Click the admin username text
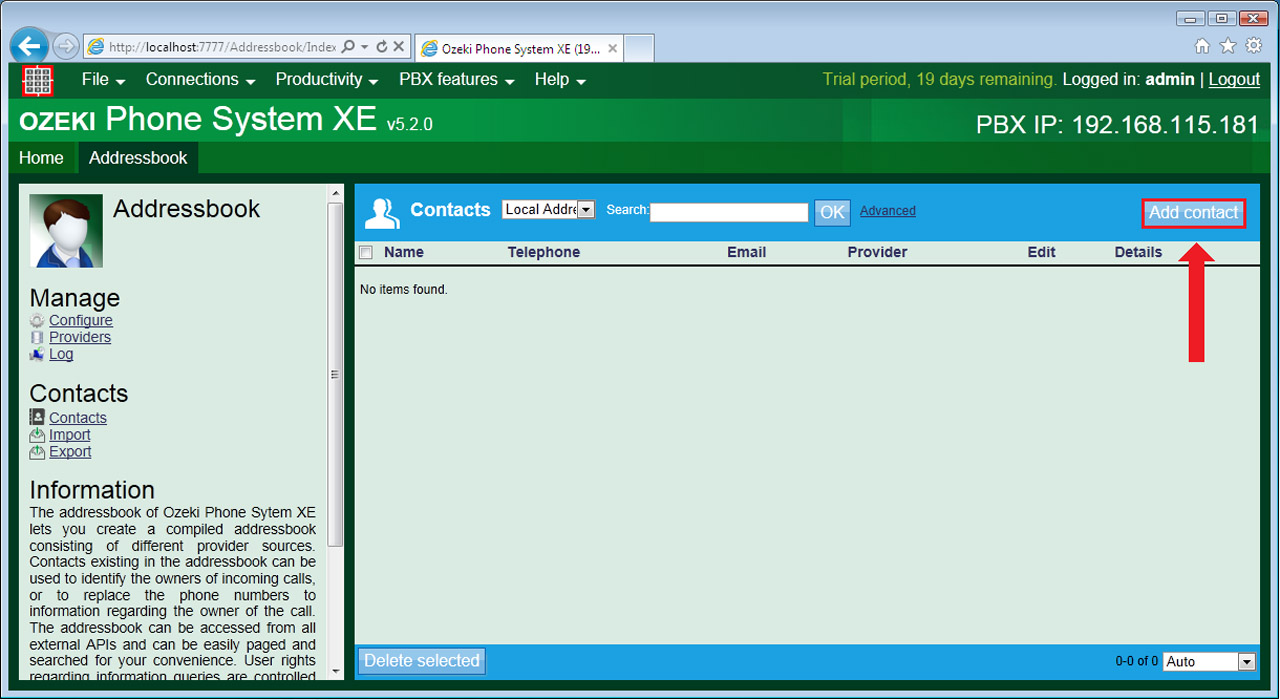Viewport: 1280px width, 700px height. [1170, 80]
